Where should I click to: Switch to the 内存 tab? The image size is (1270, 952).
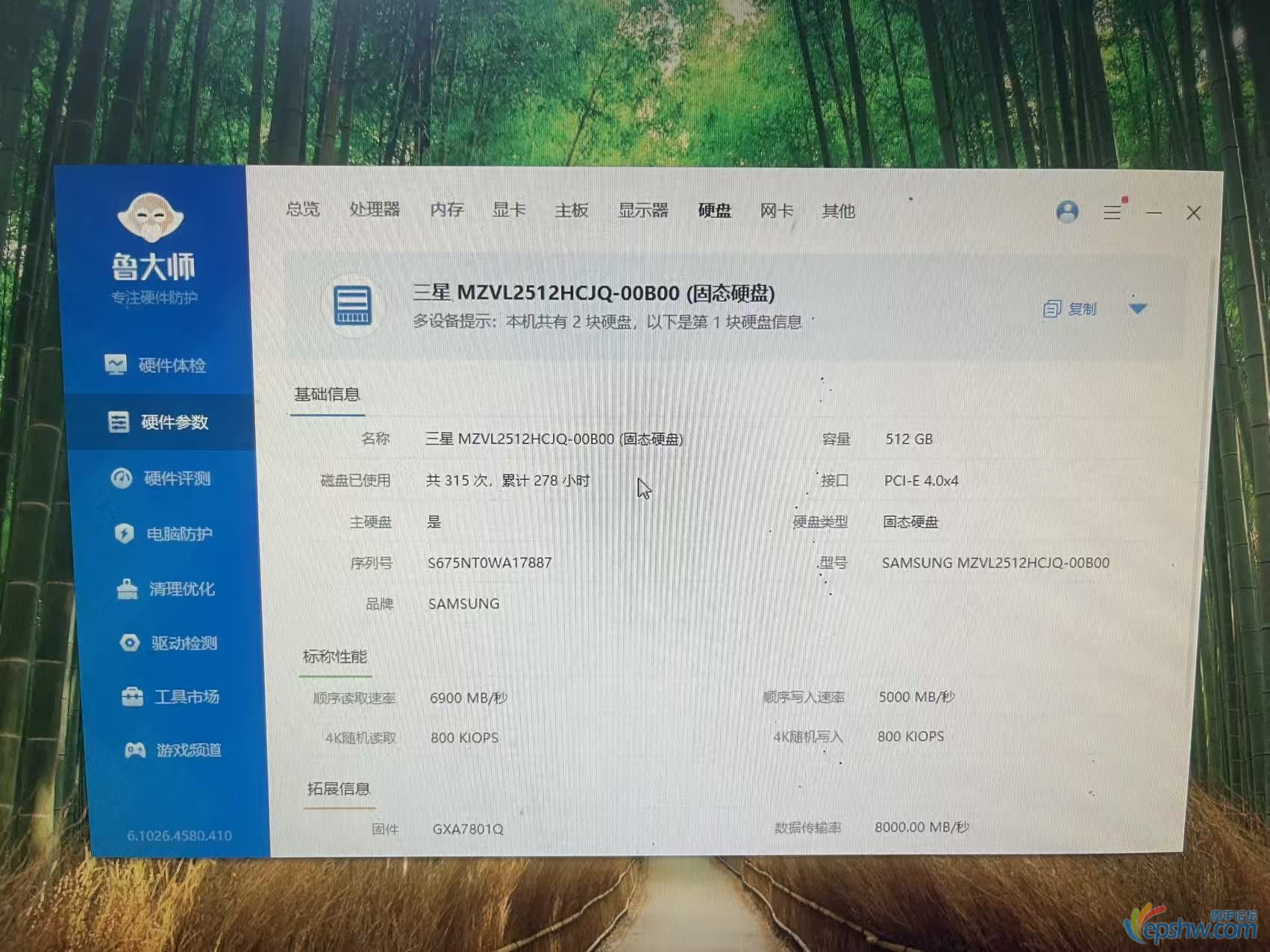point(447,210)
